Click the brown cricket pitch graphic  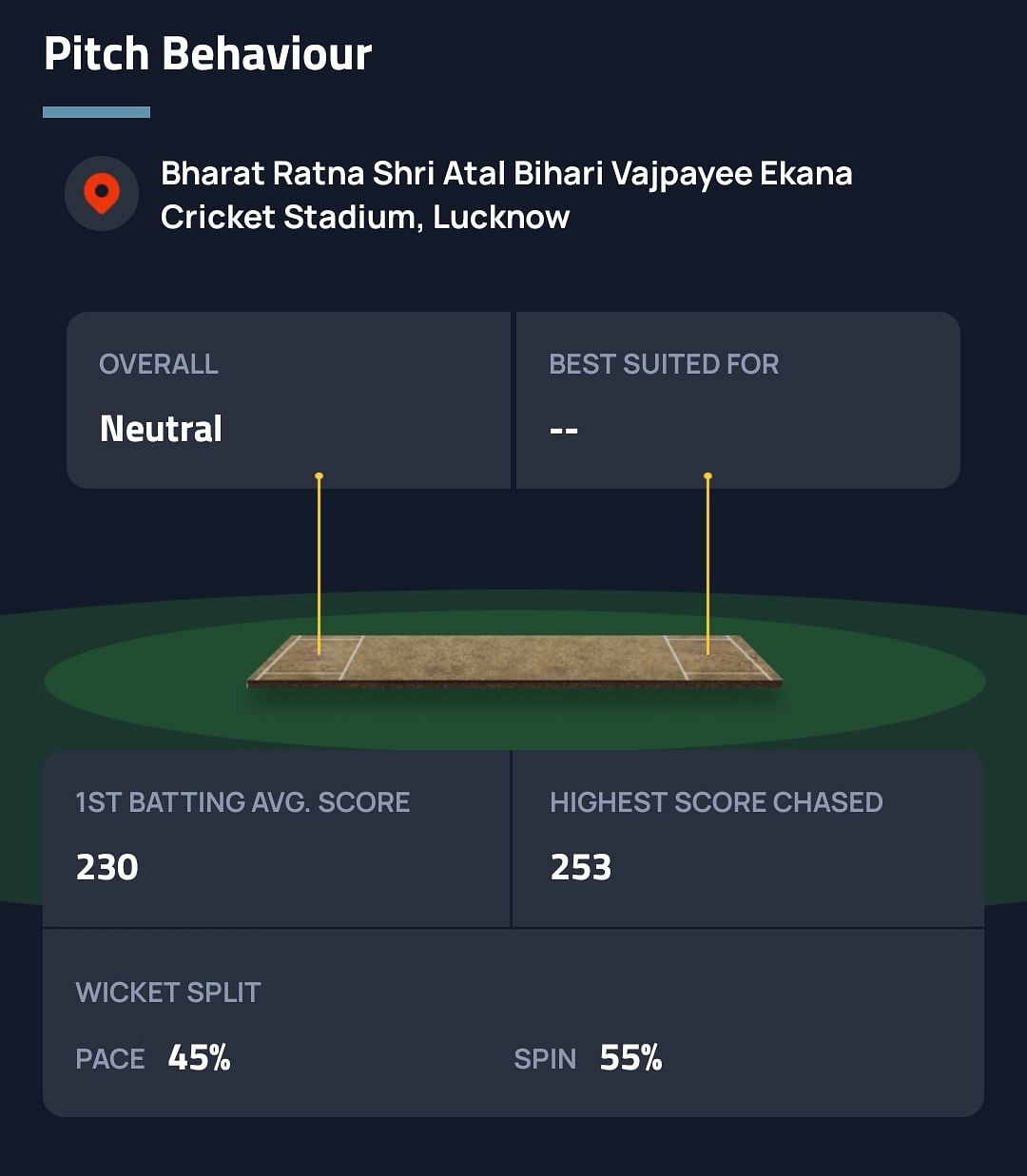click(x=513, y=660)
